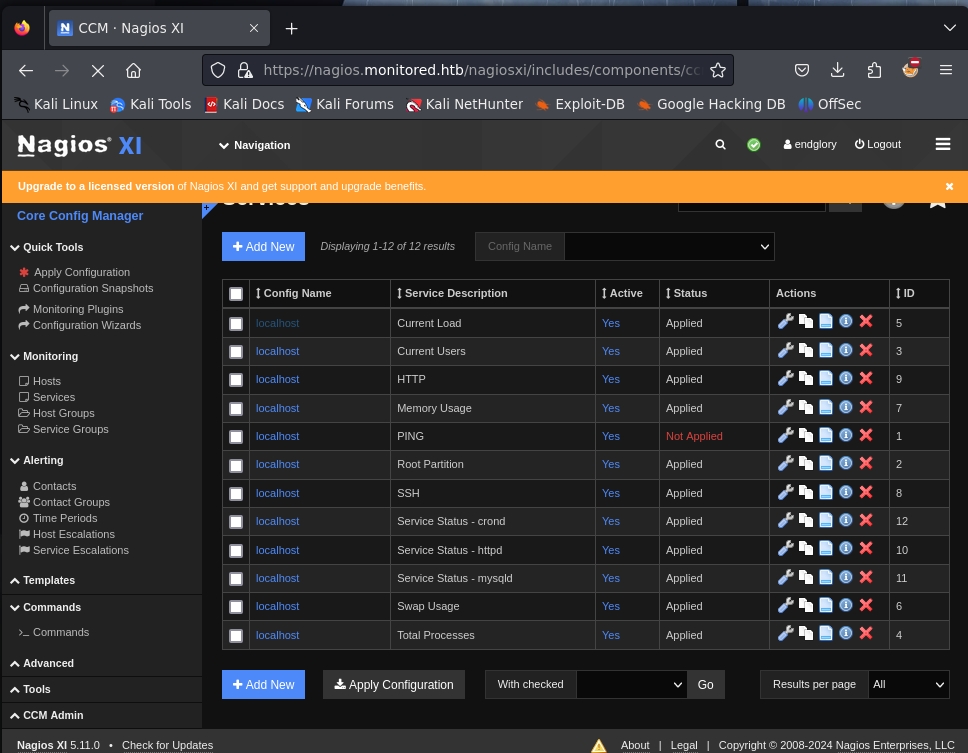The height and width of the screenshot is (753, 968).
Task: Click the green system status check icon
Action: [x=754, y=145]
